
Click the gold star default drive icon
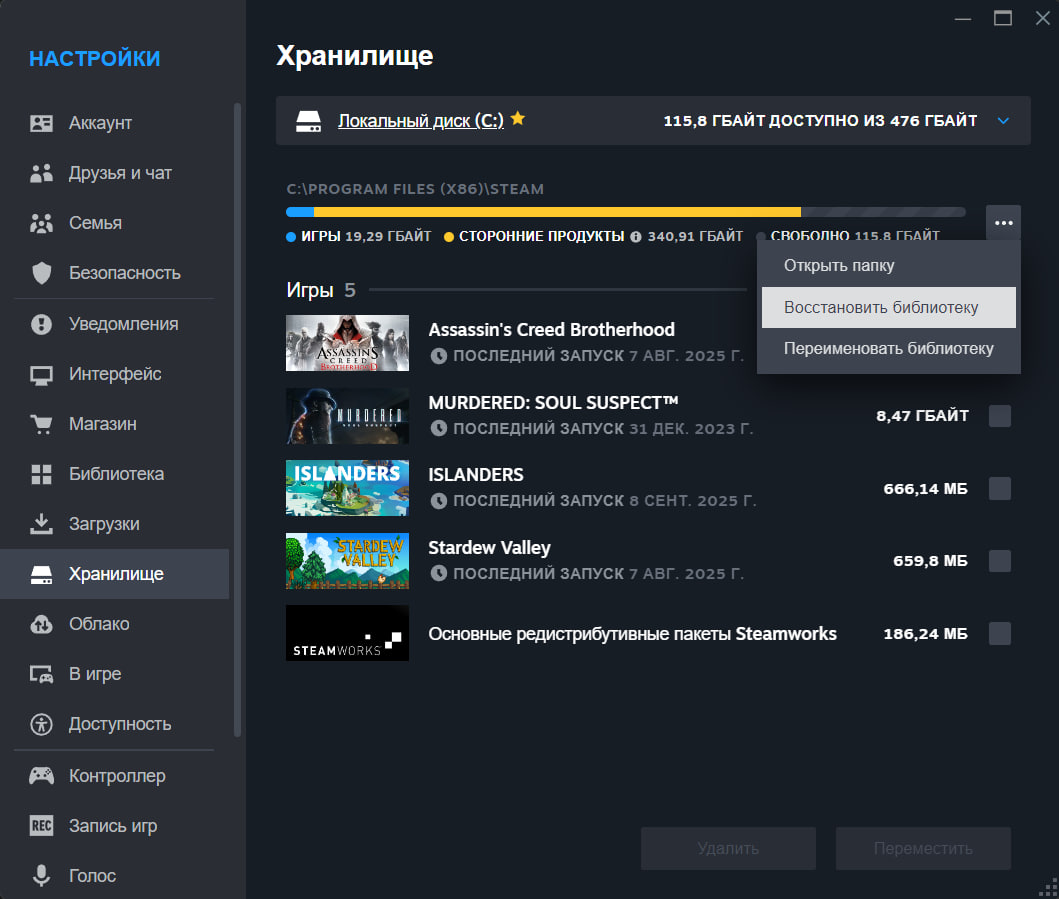point(518,119)
